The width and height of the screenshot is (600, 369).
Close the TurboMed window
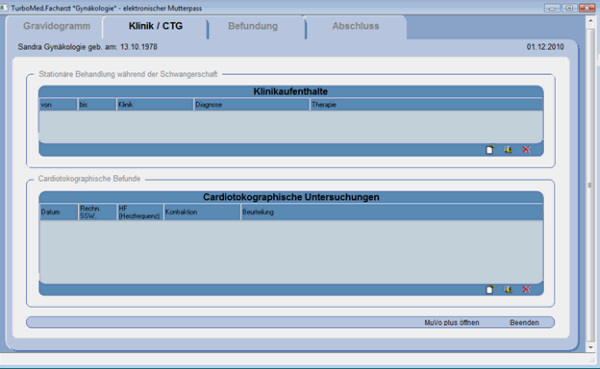[x=587, y=8]
